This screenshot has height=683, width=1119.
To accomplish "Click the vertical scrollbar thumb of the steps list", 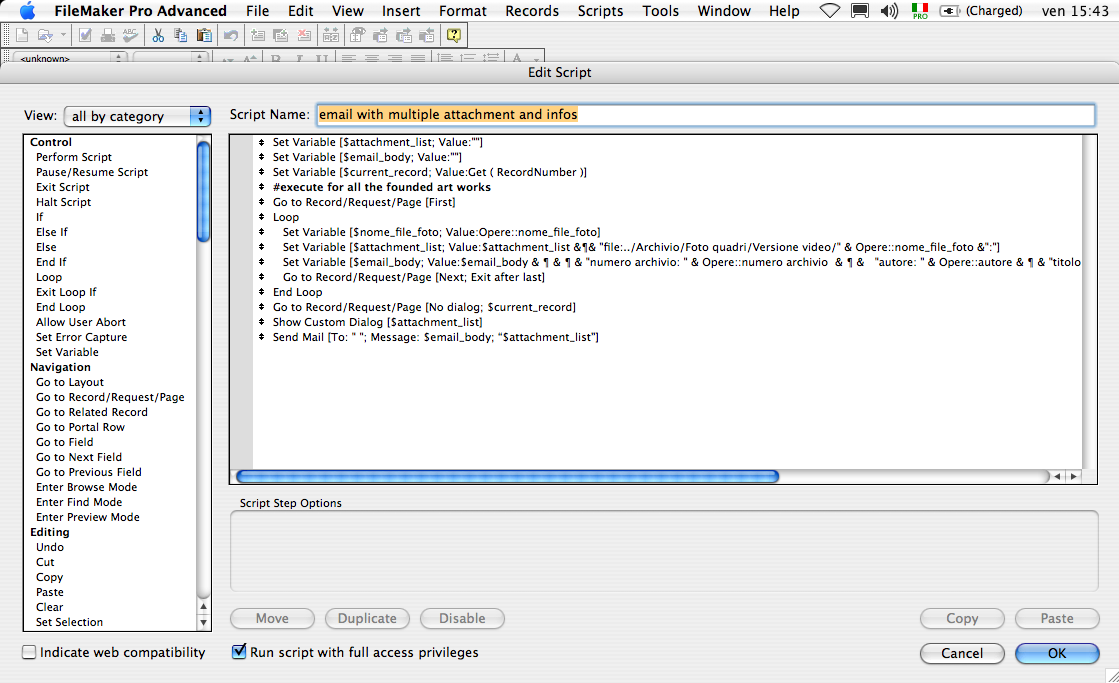I will point(203,191).
